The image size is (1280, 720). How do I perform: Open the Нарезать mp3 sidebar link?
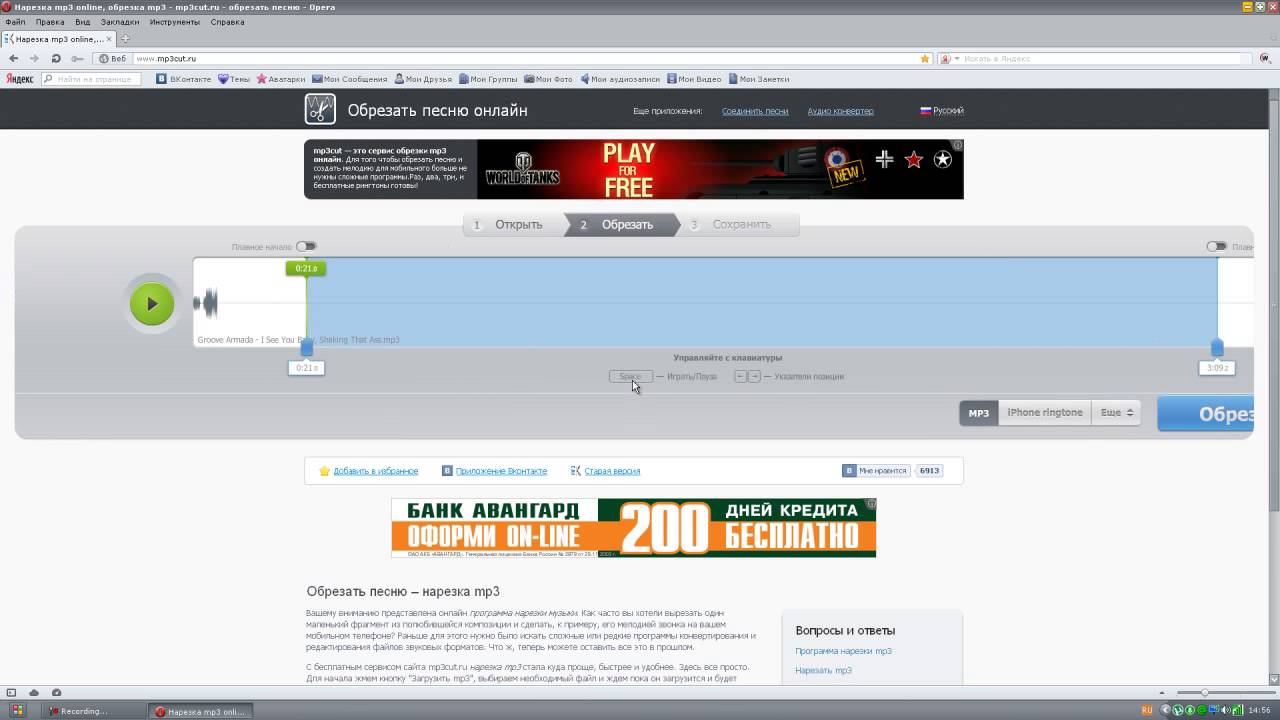tap(823, 670)
